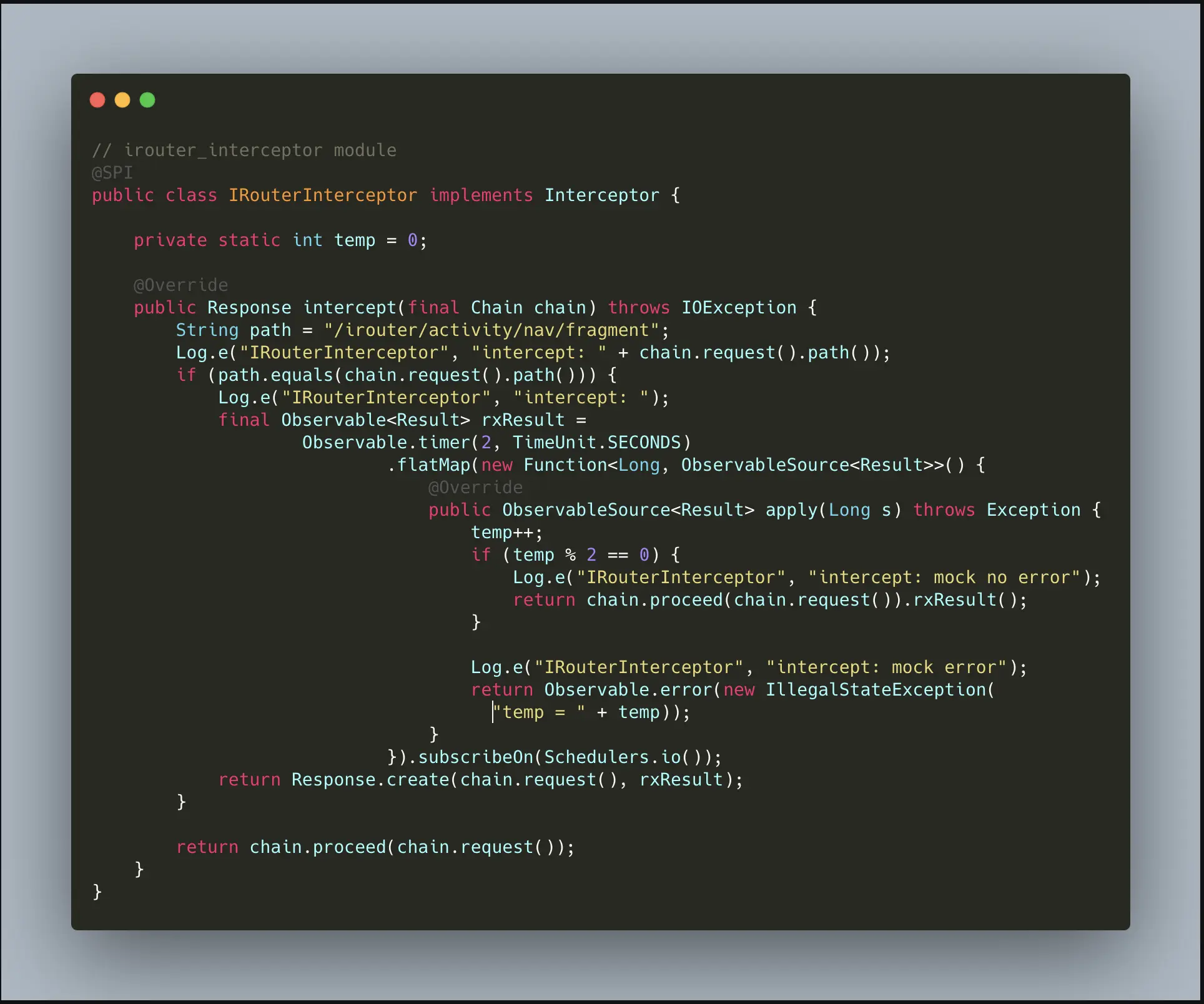Click the 'private static int temp' declaration
The image size is (1204, 1004).
tap(280, 240)
